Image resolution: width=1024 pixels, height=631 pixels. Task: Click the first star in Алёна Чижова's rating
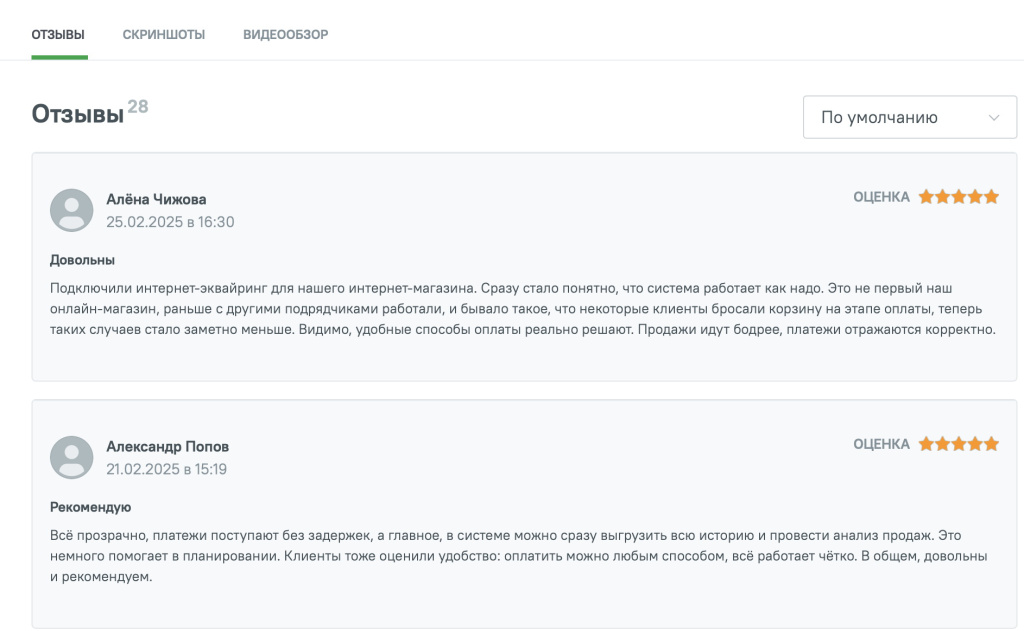pyautogui.click(x=927, y=197)
